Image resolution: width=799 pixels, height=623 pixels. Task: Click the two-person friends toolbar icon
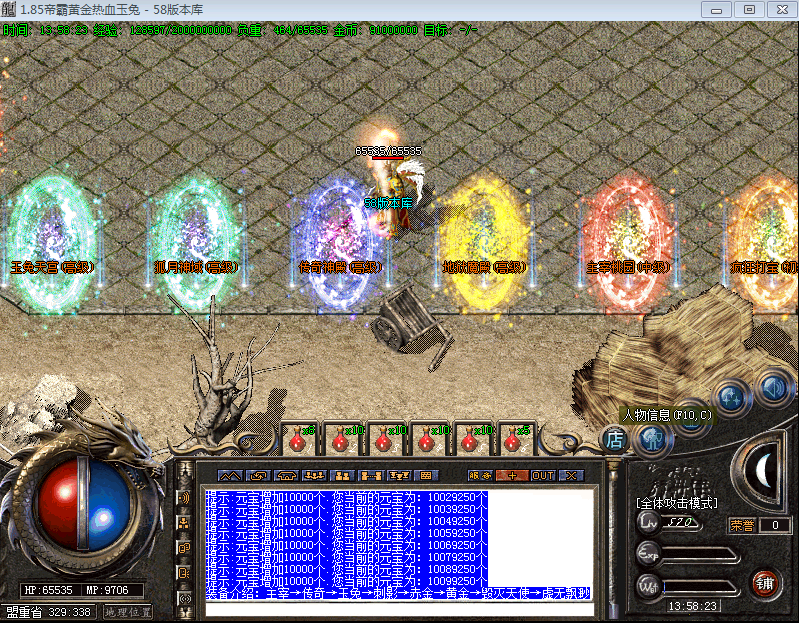coord(342,476)
